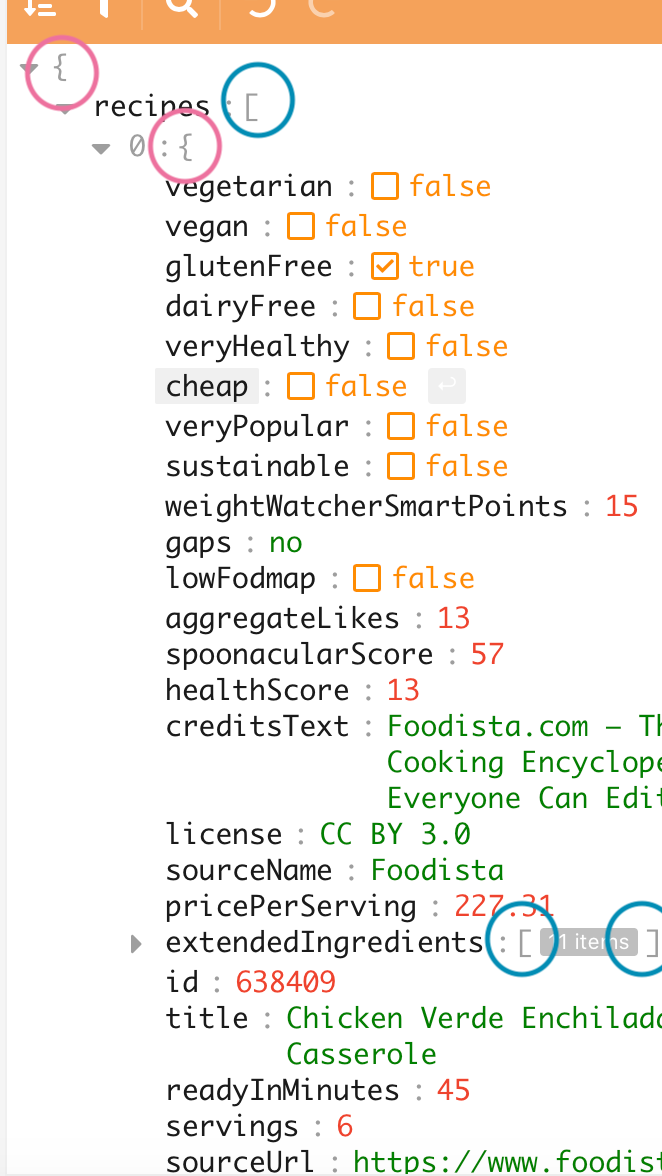The width and height of the screenshot is (662, 1176).
Task: Check the sustainable checkbox
Action: [x=400, y=465]
